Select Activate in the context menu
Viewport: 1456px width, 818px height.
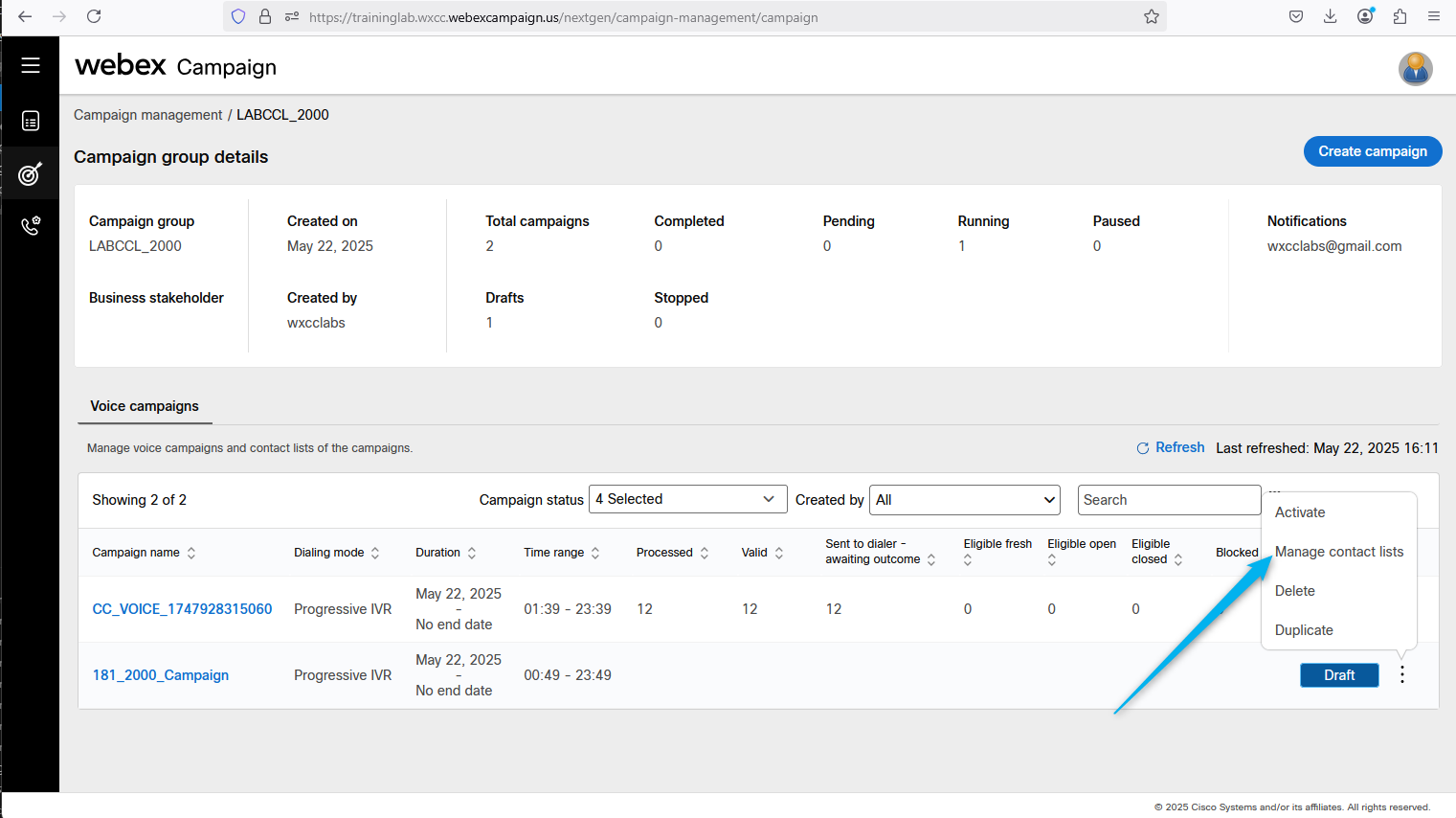click(1300, 512)
